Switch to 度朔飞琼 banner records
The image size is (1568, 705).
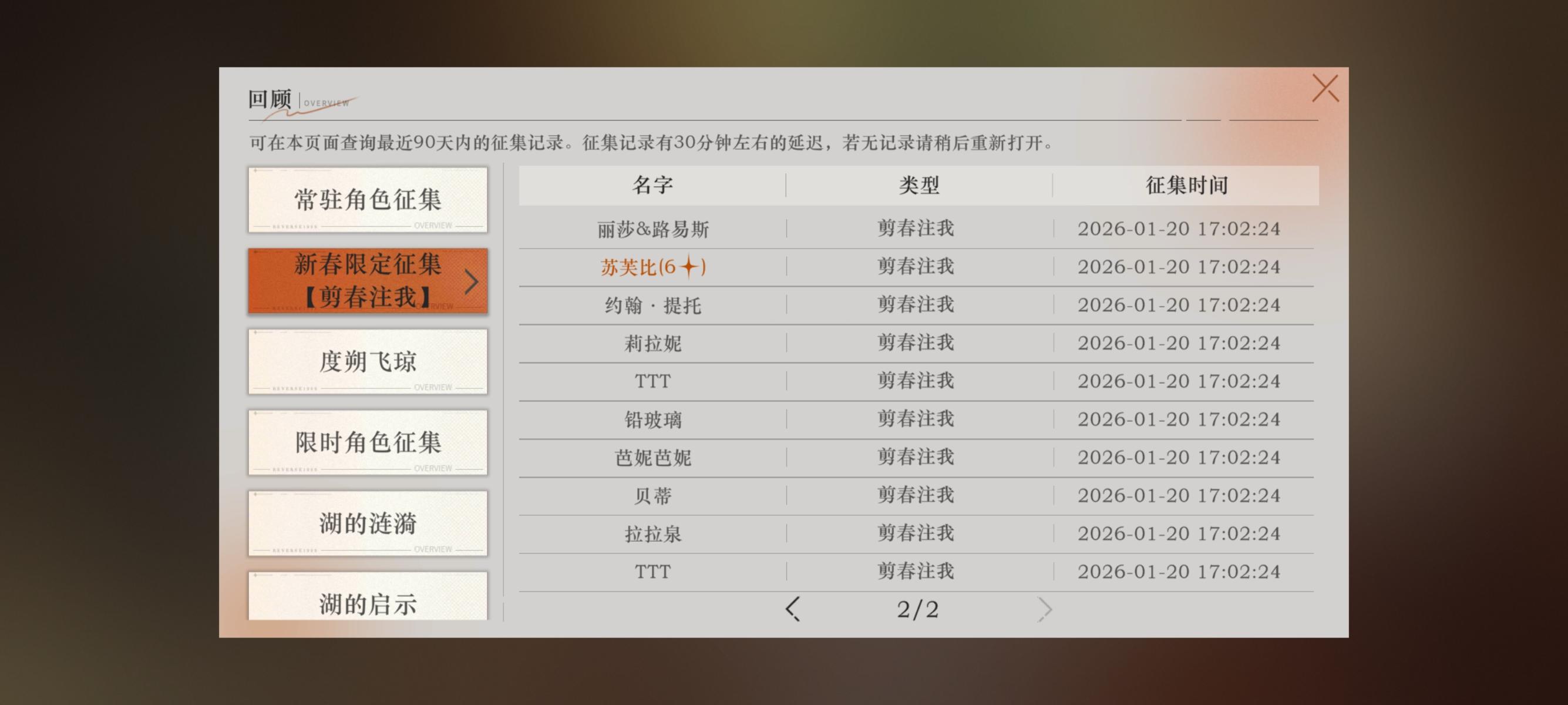[368, 362]
